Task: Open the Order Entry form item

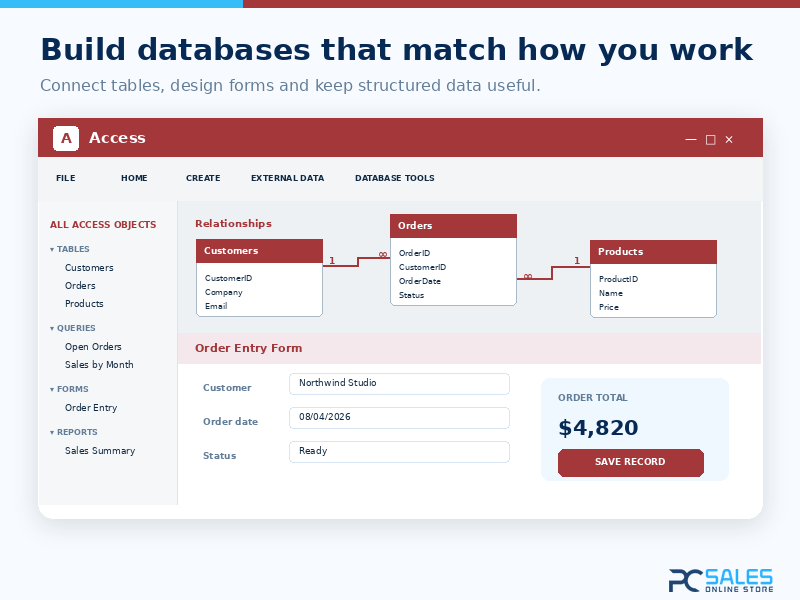Action: click(x=91, y=408)
